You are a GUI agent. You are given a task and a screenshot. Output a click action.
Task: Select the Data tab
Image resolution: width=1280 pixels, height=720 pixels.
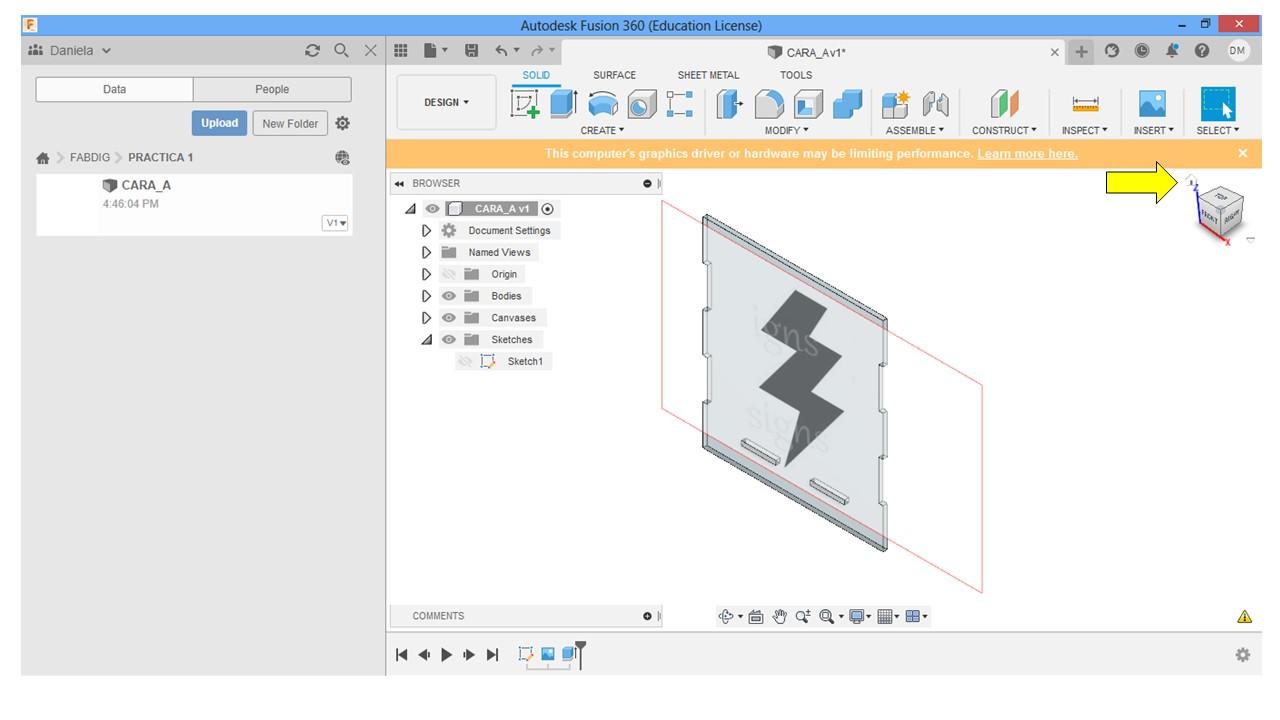click(x=114, y=89)
